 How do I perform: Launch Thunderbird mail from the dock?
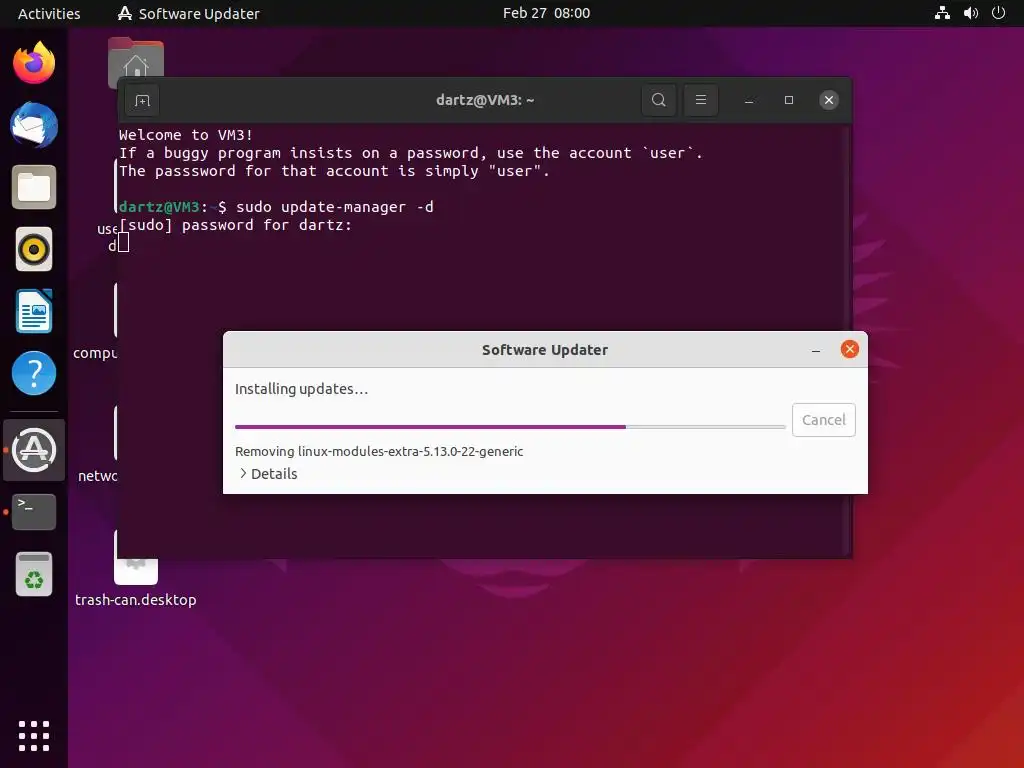coord(34,125)
